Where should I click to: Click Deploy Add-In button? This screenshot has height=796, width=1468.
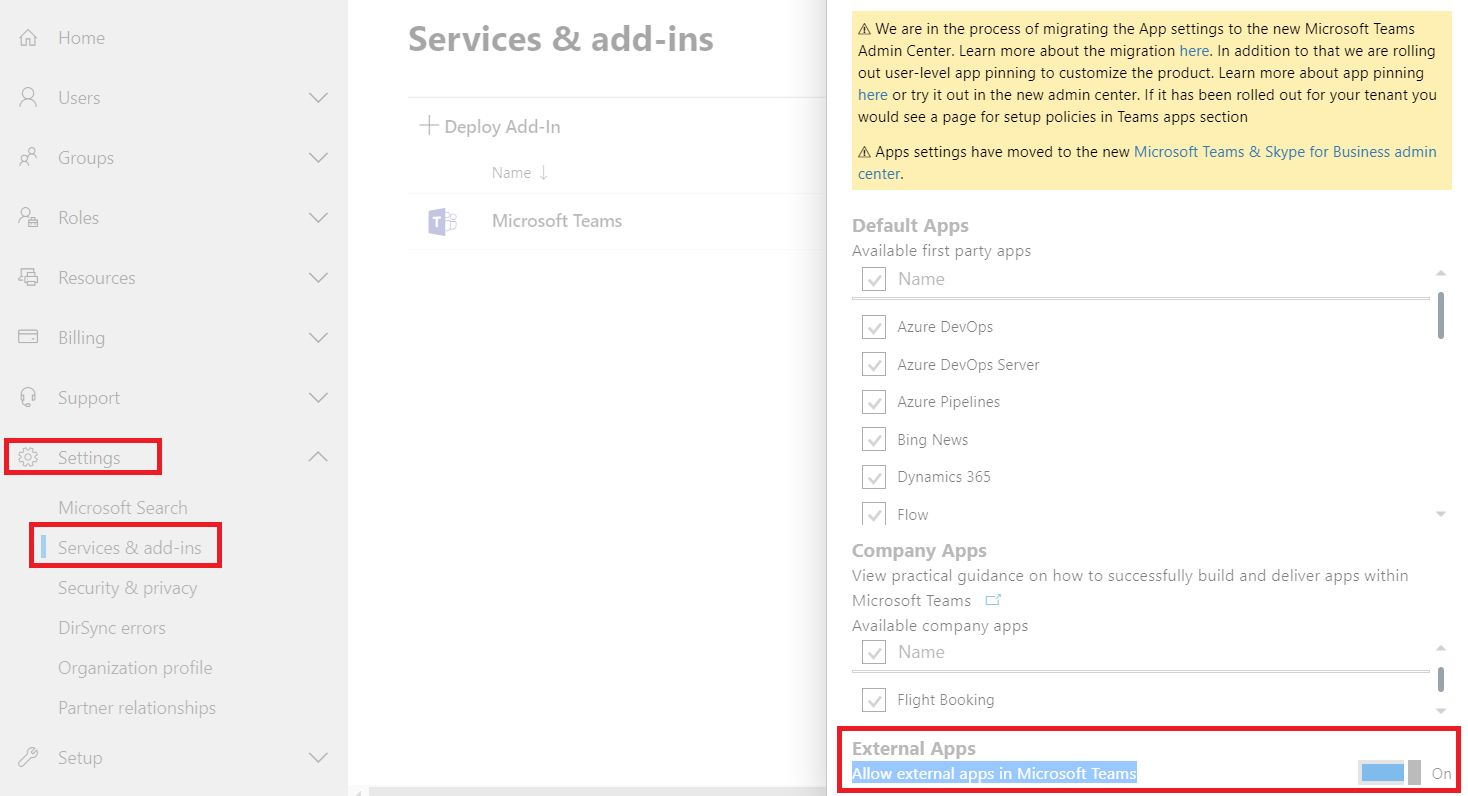point(490,127)
